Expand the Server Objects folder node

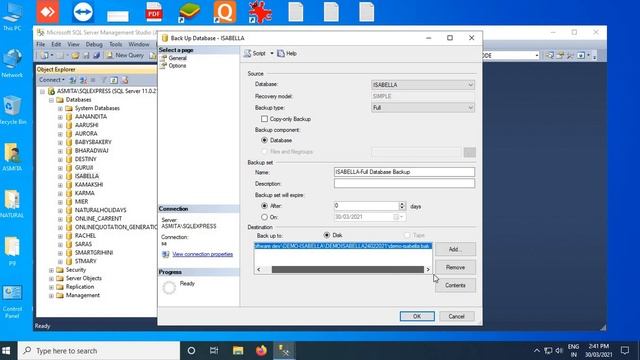[51, 279]
